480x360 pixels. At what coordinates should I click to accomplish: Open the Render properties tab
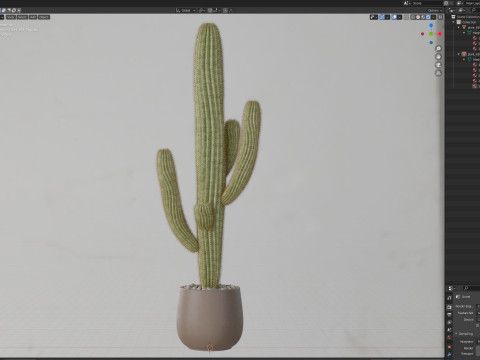click(449, 307)
